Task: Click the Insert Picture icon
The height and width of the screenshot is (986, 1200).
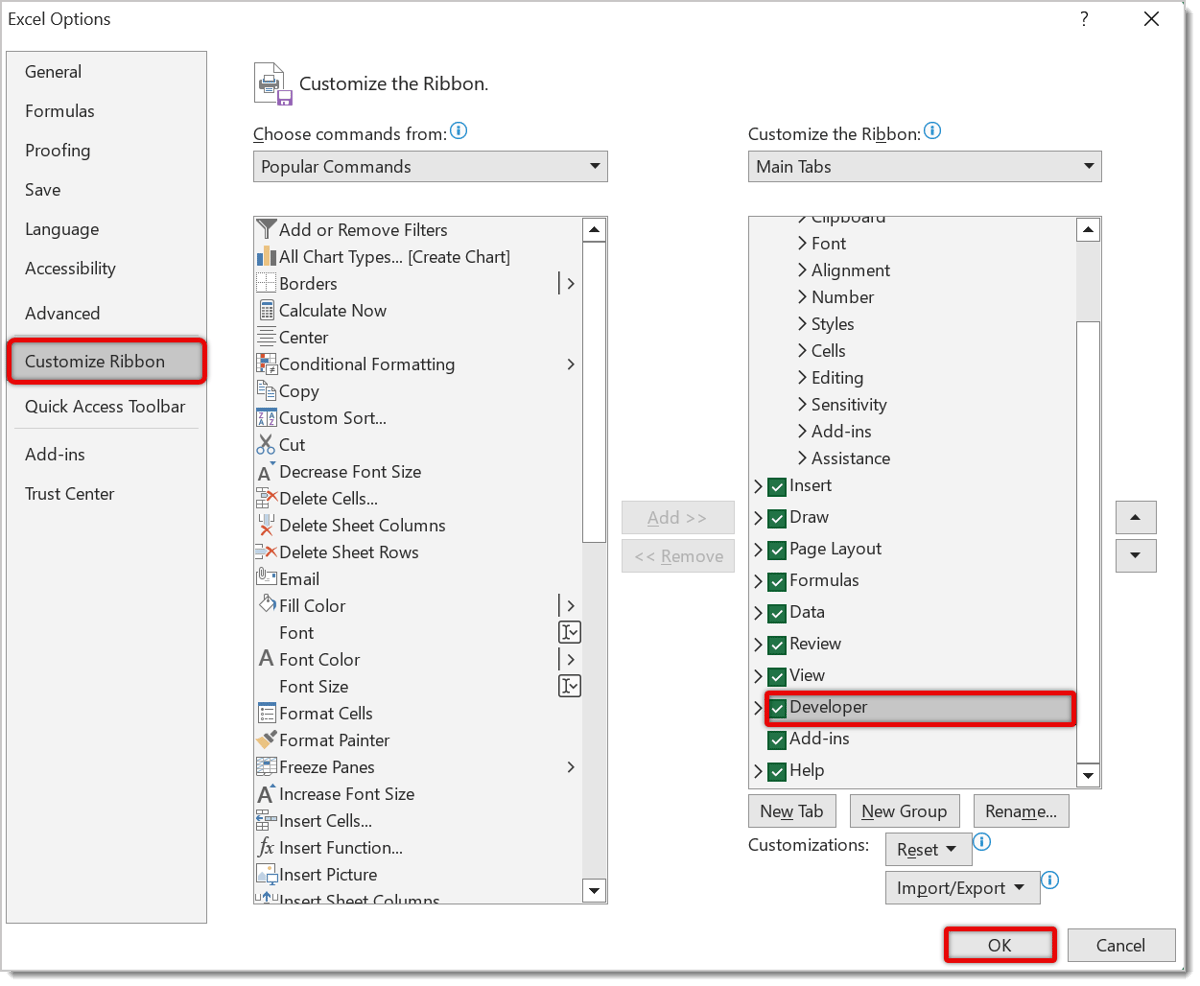Action: pyautogui.click(x=266, y=875)
